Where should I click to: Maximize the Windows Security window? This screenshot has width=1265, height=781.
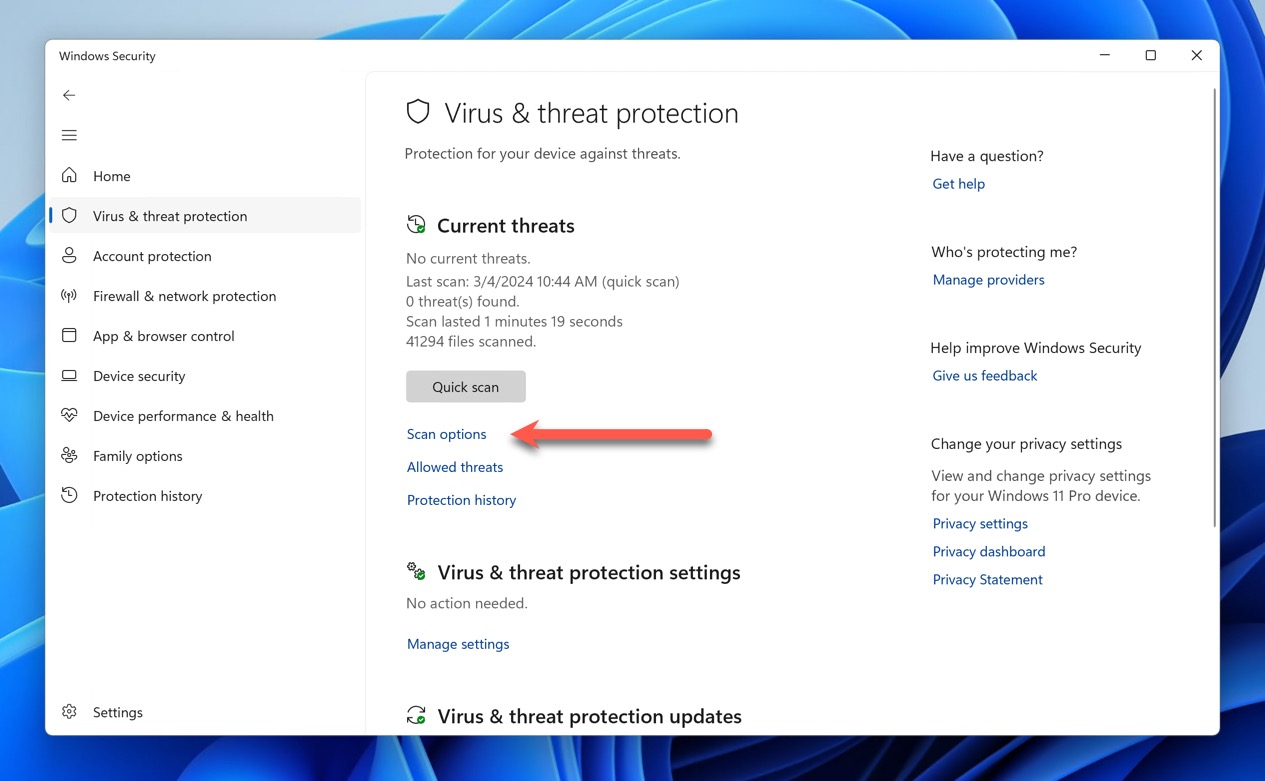pyautogui.click(x=1151, y=56)
